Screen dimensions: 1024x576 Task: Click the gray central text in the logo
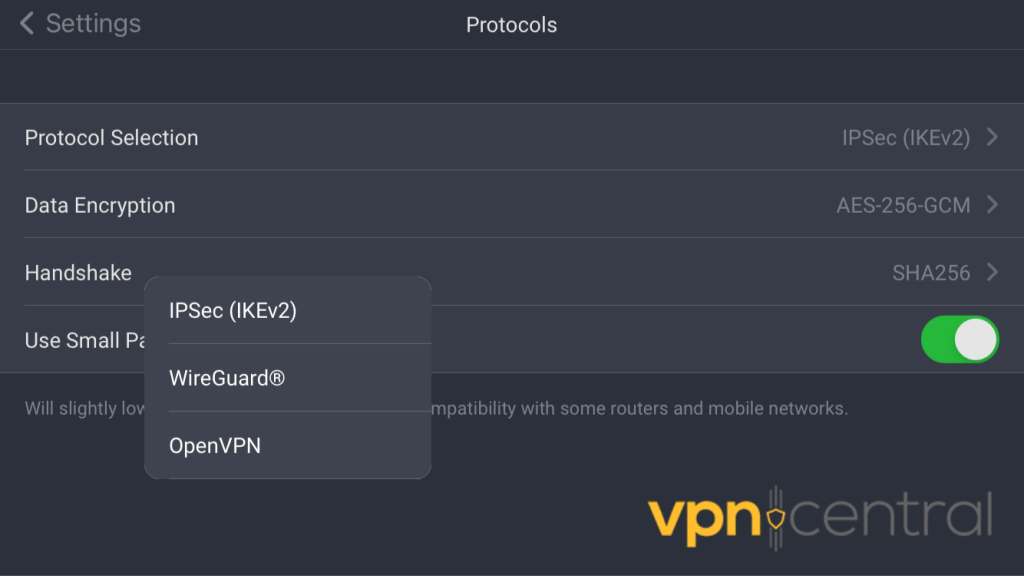point(890,516)
